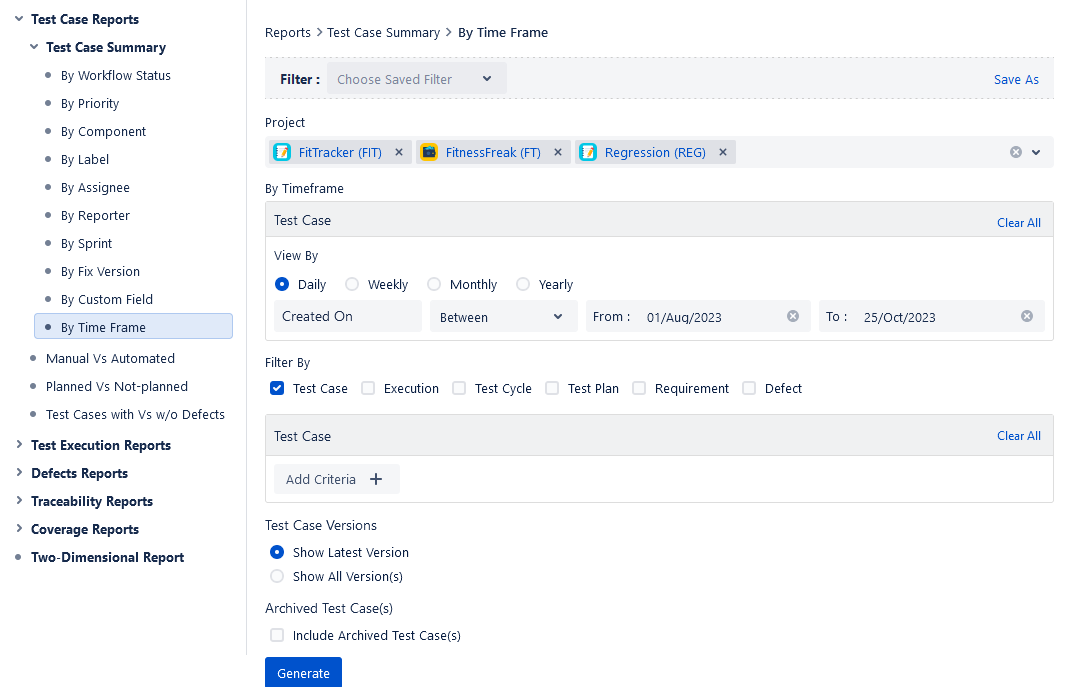Click the FitnessFreak project icon
The image size is (1070, 687).
[x=429, y=152]
